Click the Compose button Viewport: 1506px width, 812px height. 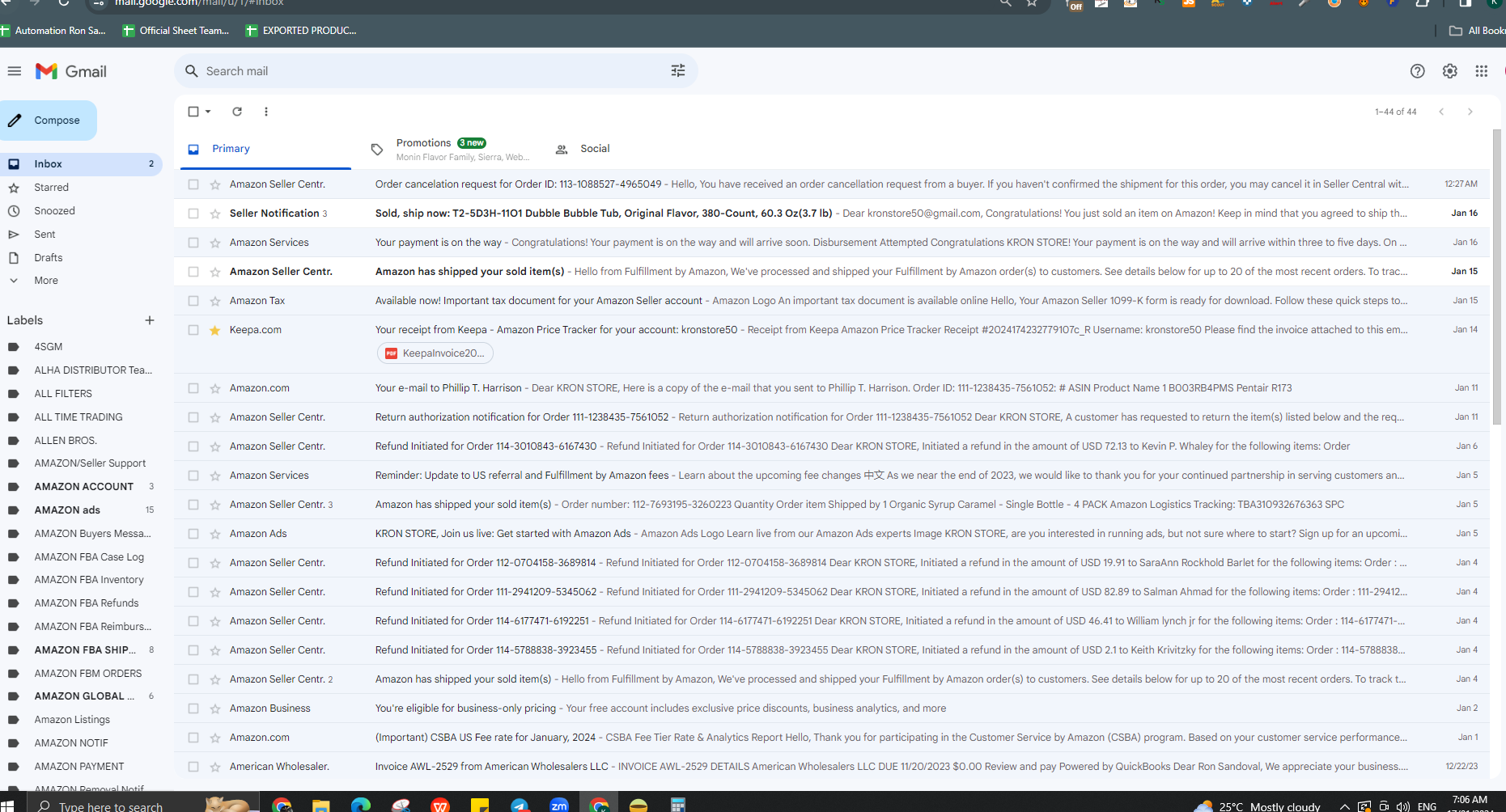point(48,121)
